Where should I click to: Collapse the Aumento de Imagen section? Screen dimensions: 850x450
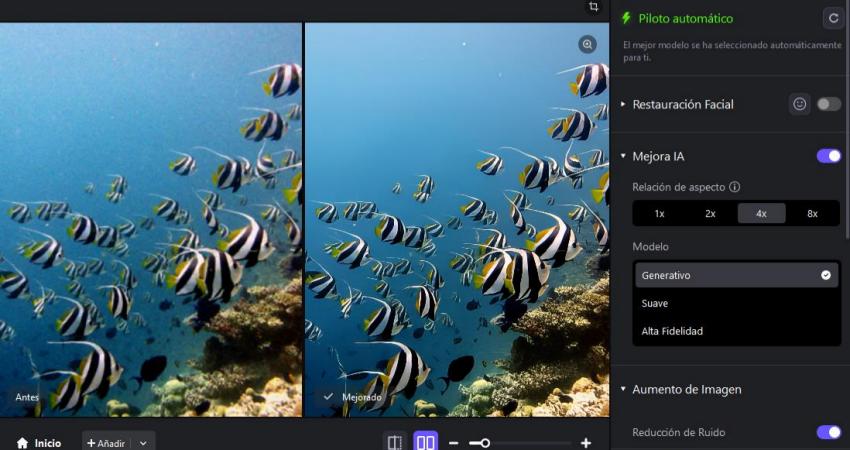624,389
